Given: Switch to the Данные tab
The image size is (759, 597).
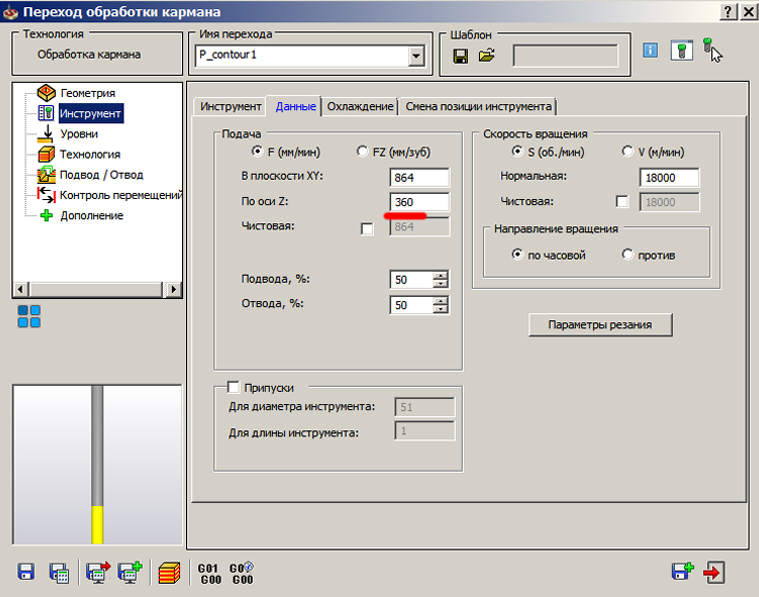Looking at the screenshot, I should click(295, 106).
